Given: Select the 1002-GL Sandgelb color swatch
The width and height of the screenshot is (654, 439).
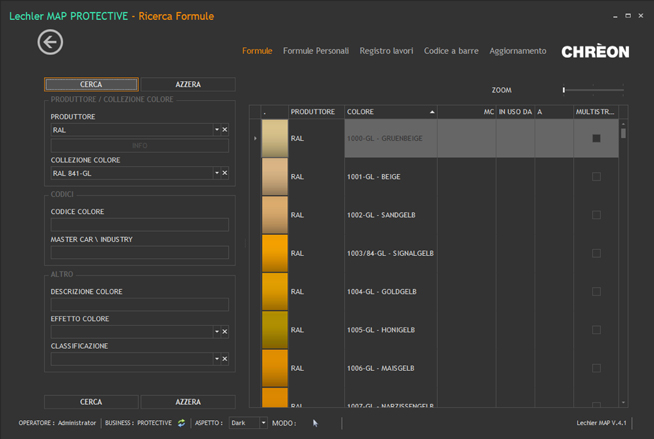Looking at the screenshot, I should pos(274,215).
